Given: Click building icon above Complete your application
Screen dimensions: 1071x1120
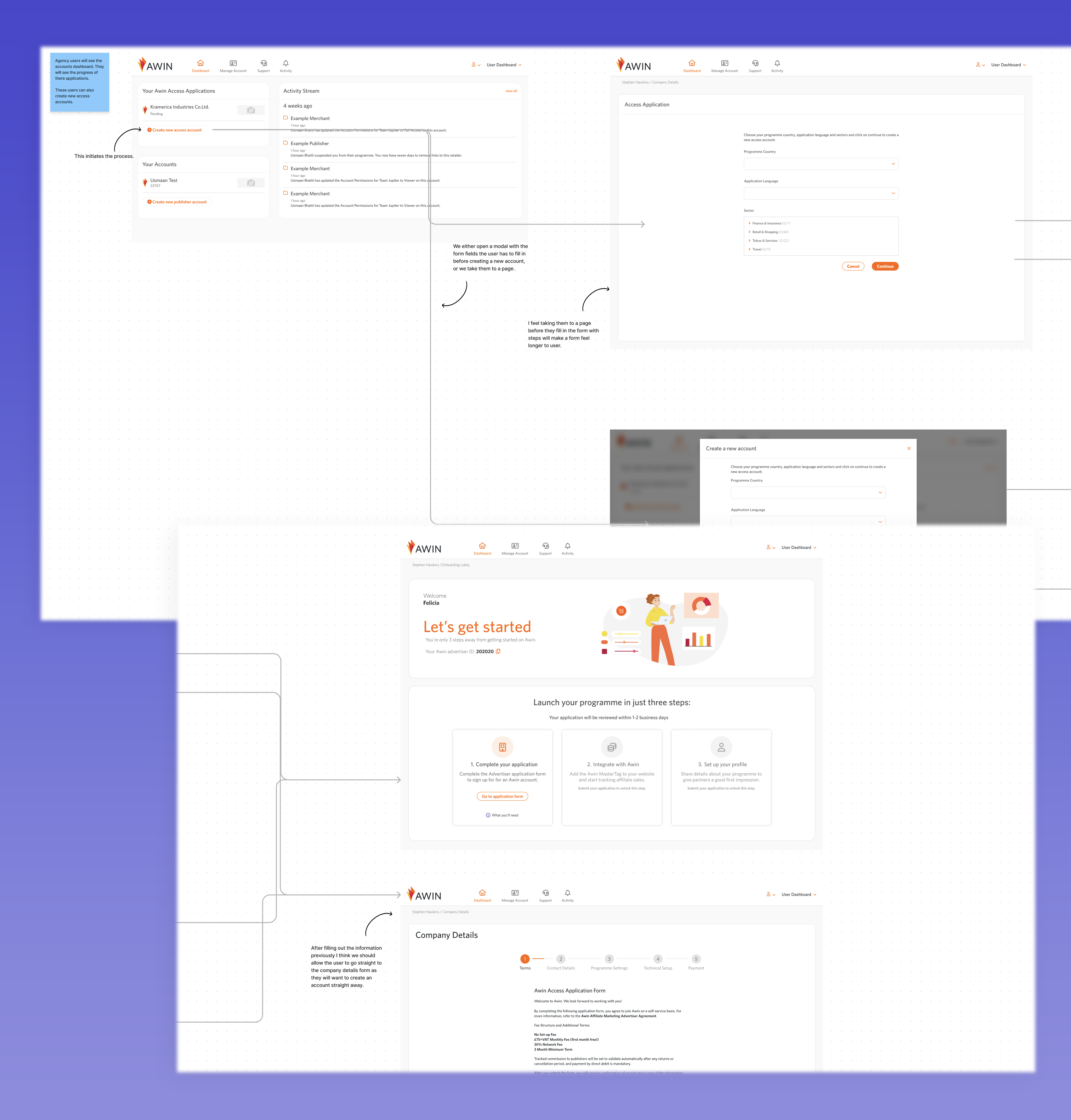Looking at the screenshot, I should coord(503,747).
